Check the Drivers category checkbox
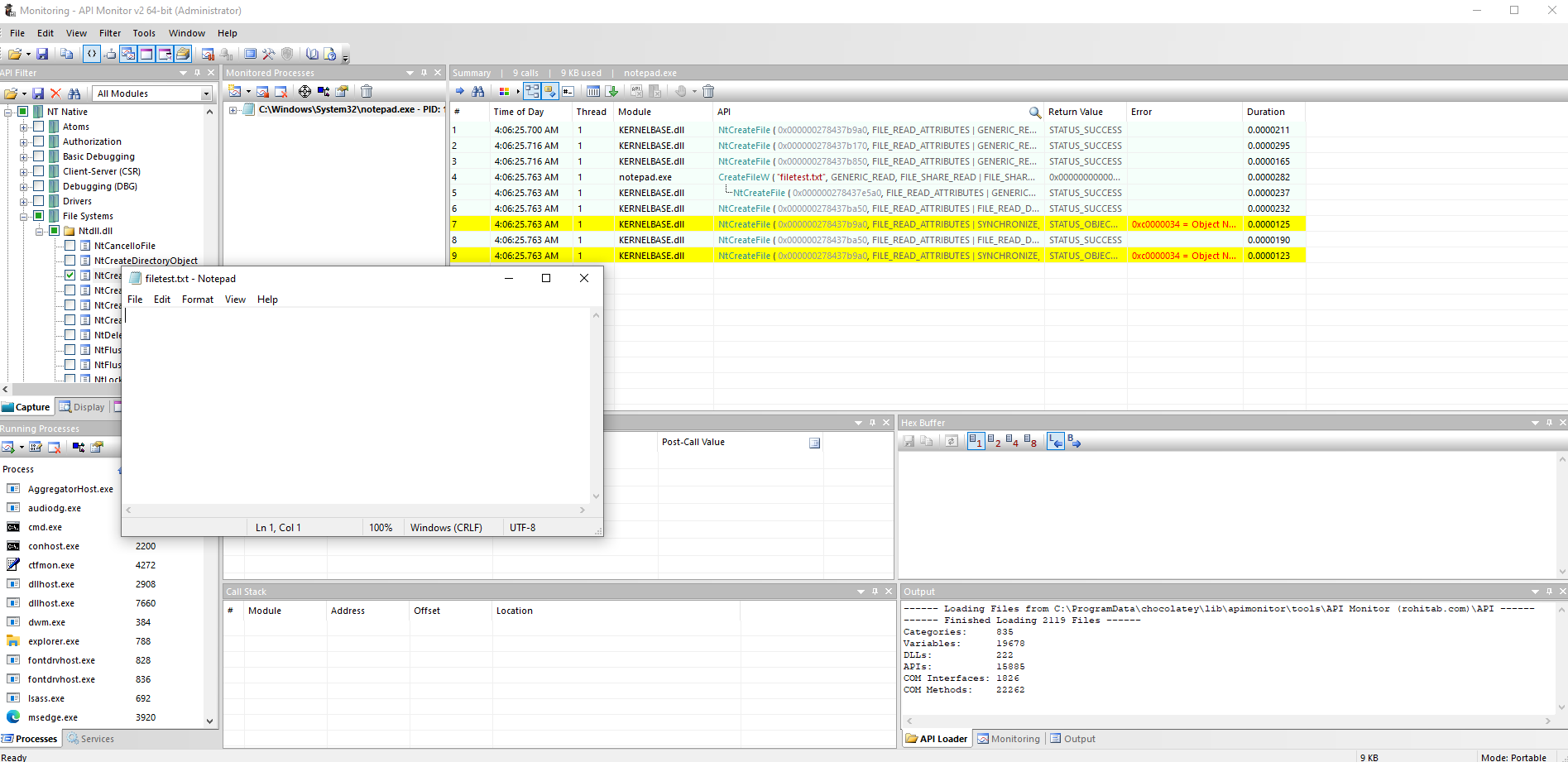Viewport: 1568px width, 762px height. (38, 201)
